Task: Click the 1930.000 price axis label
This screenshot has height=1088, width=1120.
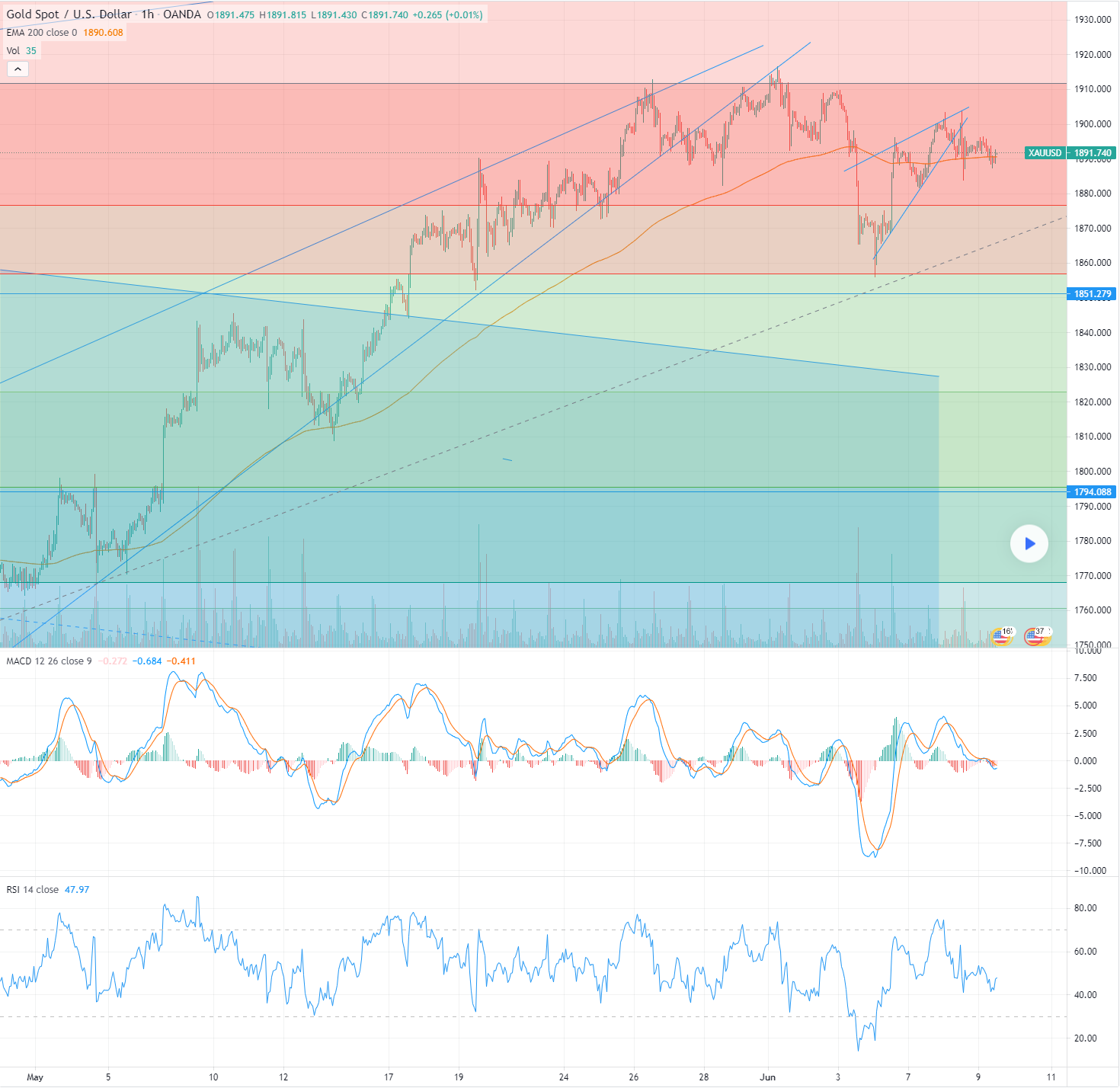Action: (x=1093, y=20)
